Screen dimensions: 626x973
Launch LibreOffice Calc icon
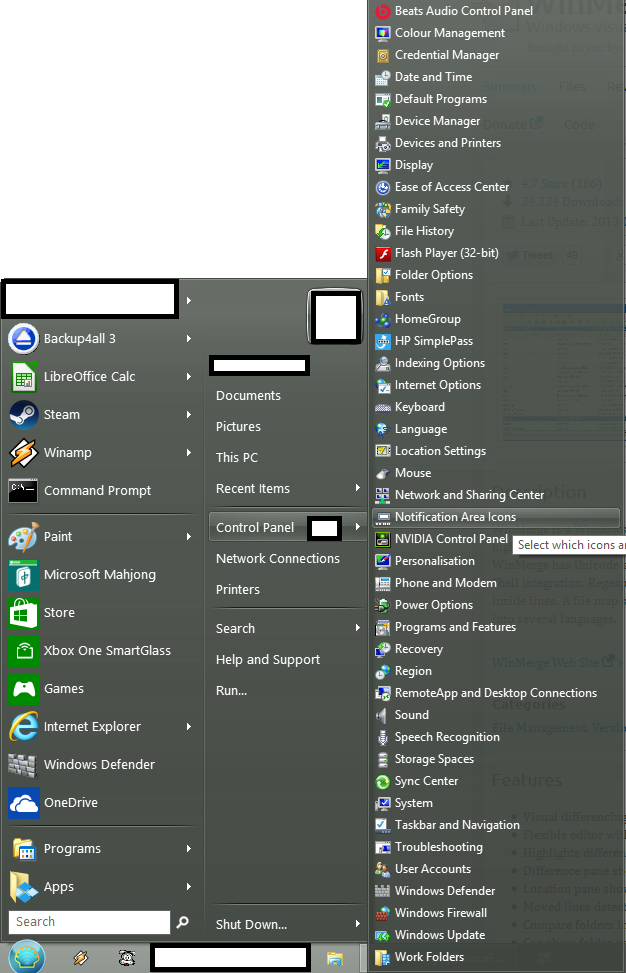[x=24, y=377]
